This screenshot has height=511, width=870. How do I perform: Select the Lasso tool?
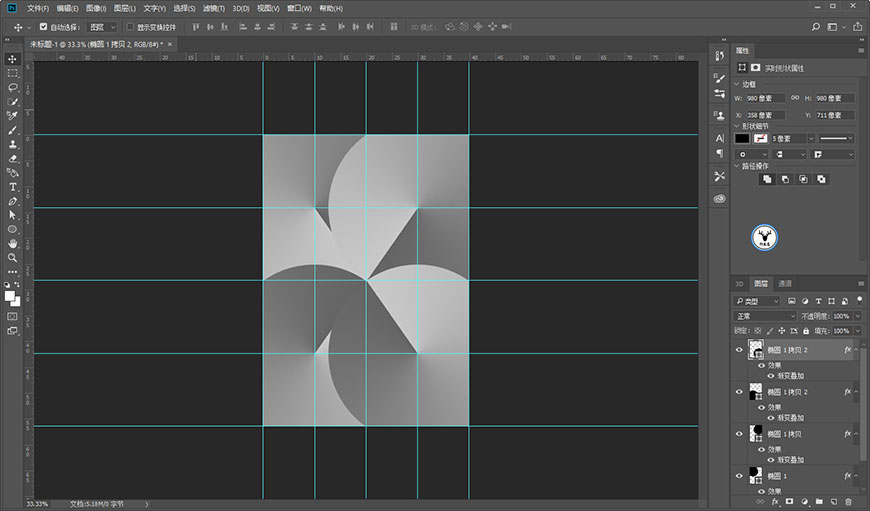13,87
